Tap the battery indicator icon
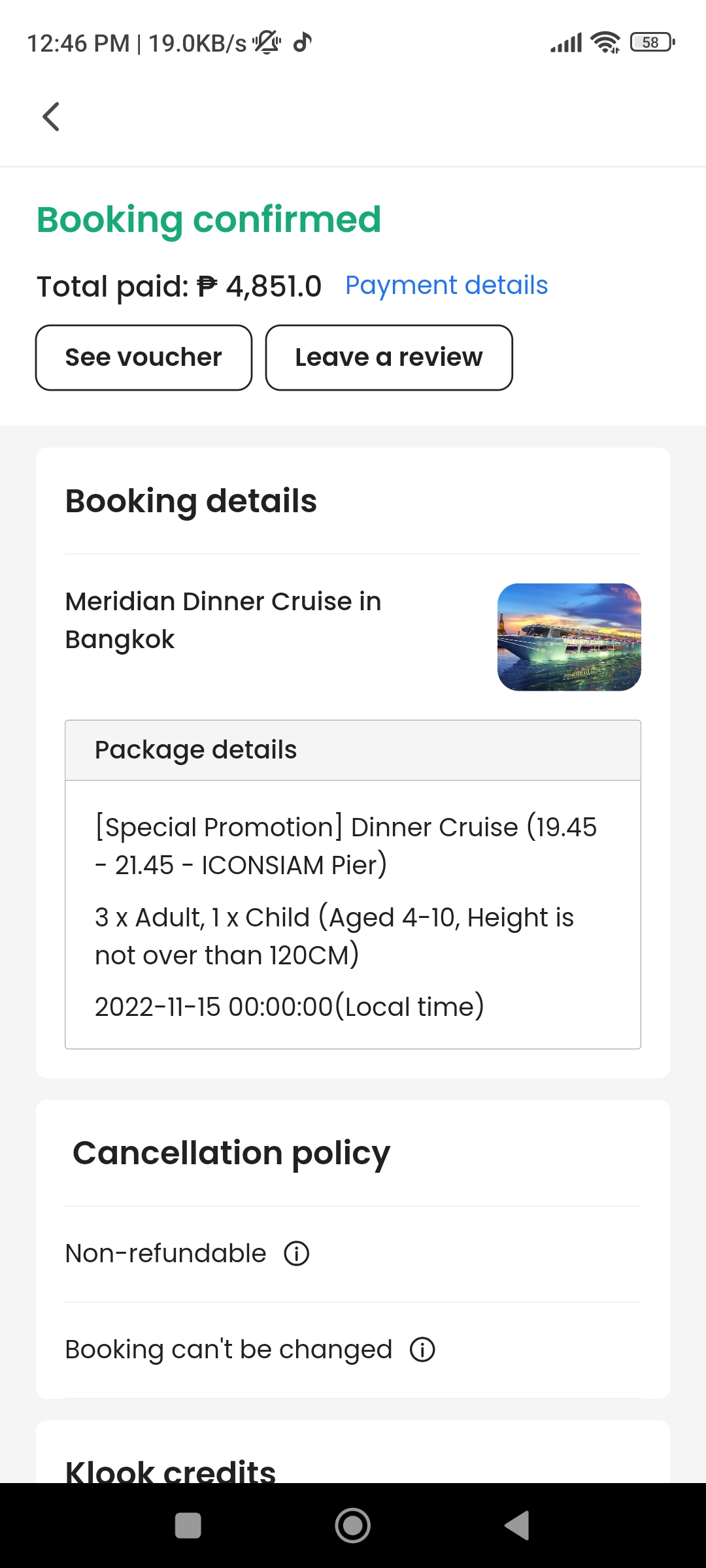This screenshot has height=1568, width=706. pos(652,43)
